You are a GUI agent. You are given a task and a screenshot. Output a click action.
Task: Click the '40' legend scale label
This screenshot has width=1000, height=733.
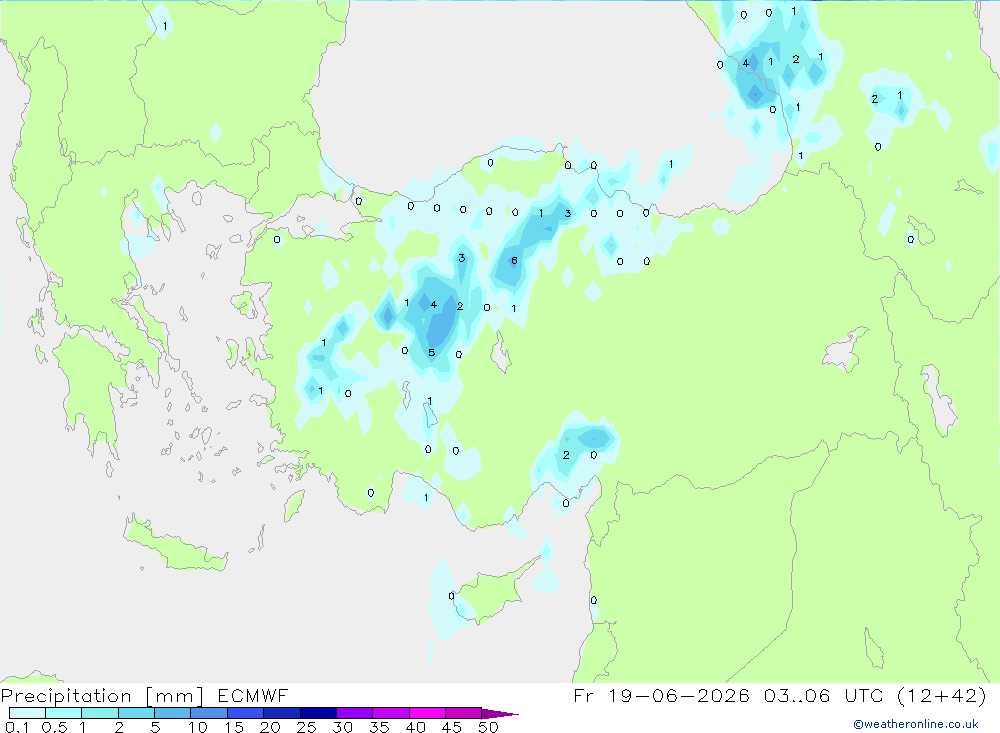pyautogui.click(x=416, y=727)
